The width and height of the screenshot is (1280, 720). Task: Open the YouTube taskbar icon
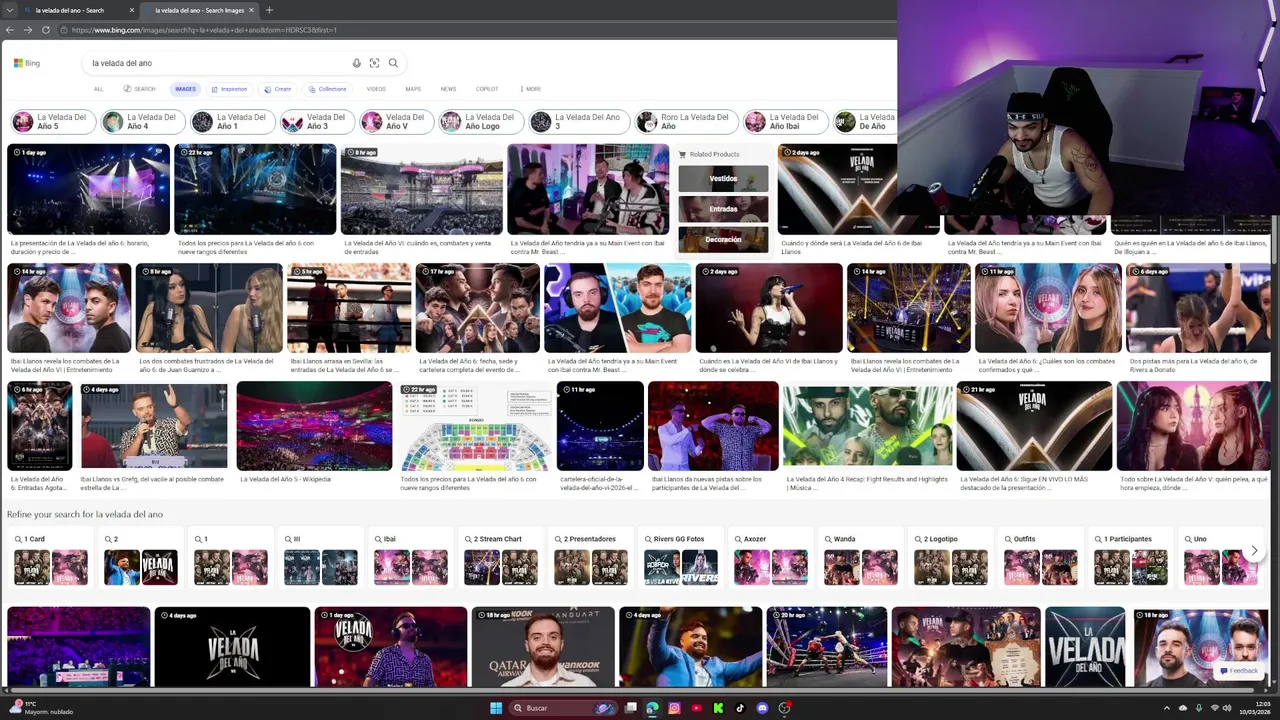[696, 708]
